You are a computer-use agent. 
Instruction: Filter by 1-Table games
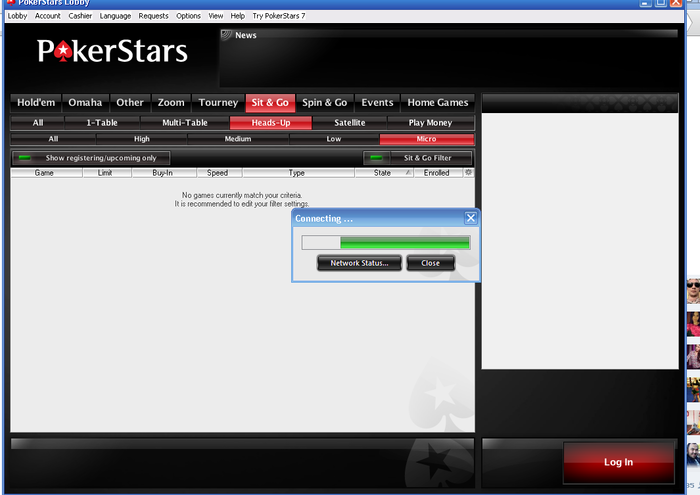pyautogui.click(x=102, y=123)
